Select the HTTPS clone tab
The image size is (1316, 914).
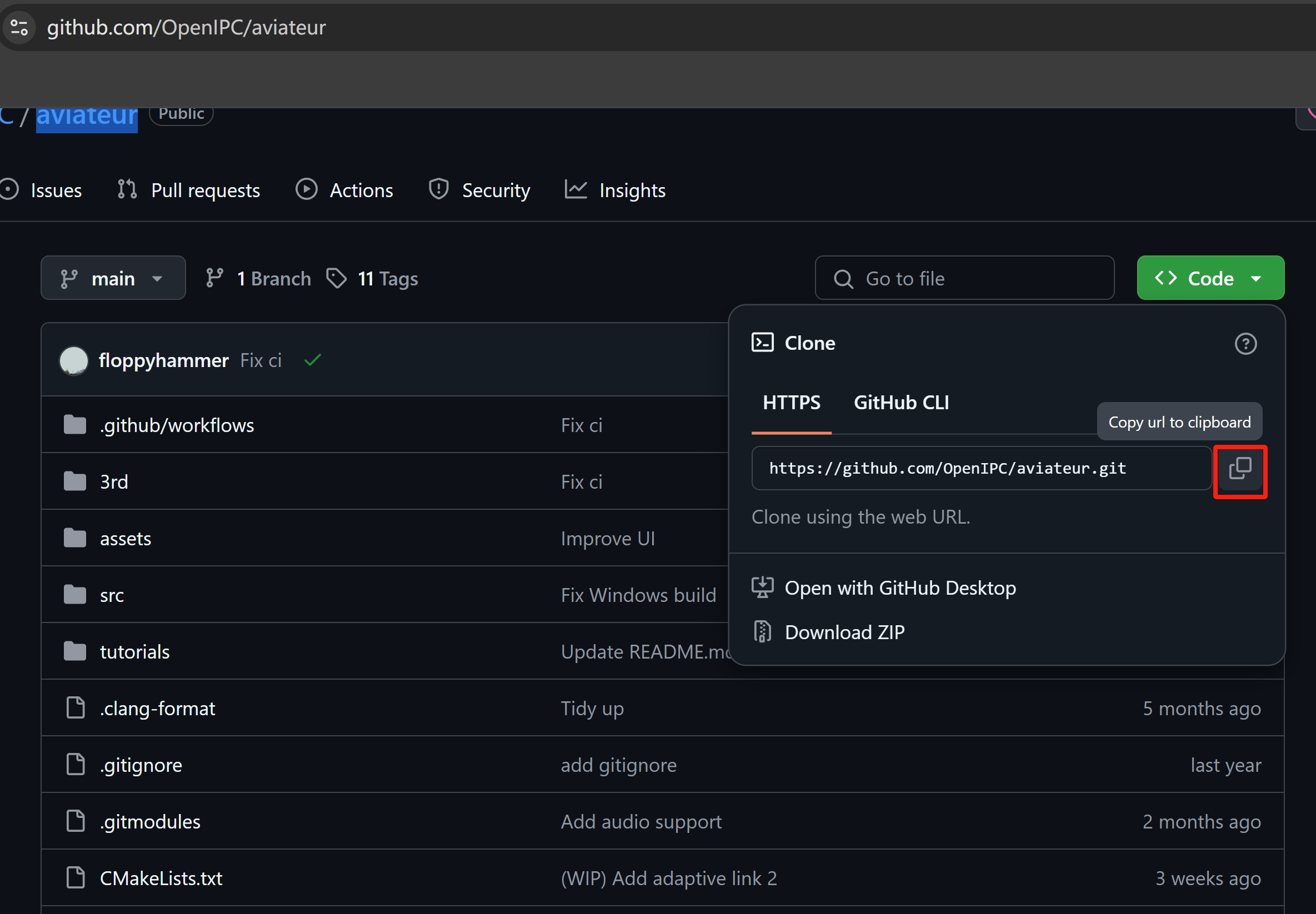(791, 403)
